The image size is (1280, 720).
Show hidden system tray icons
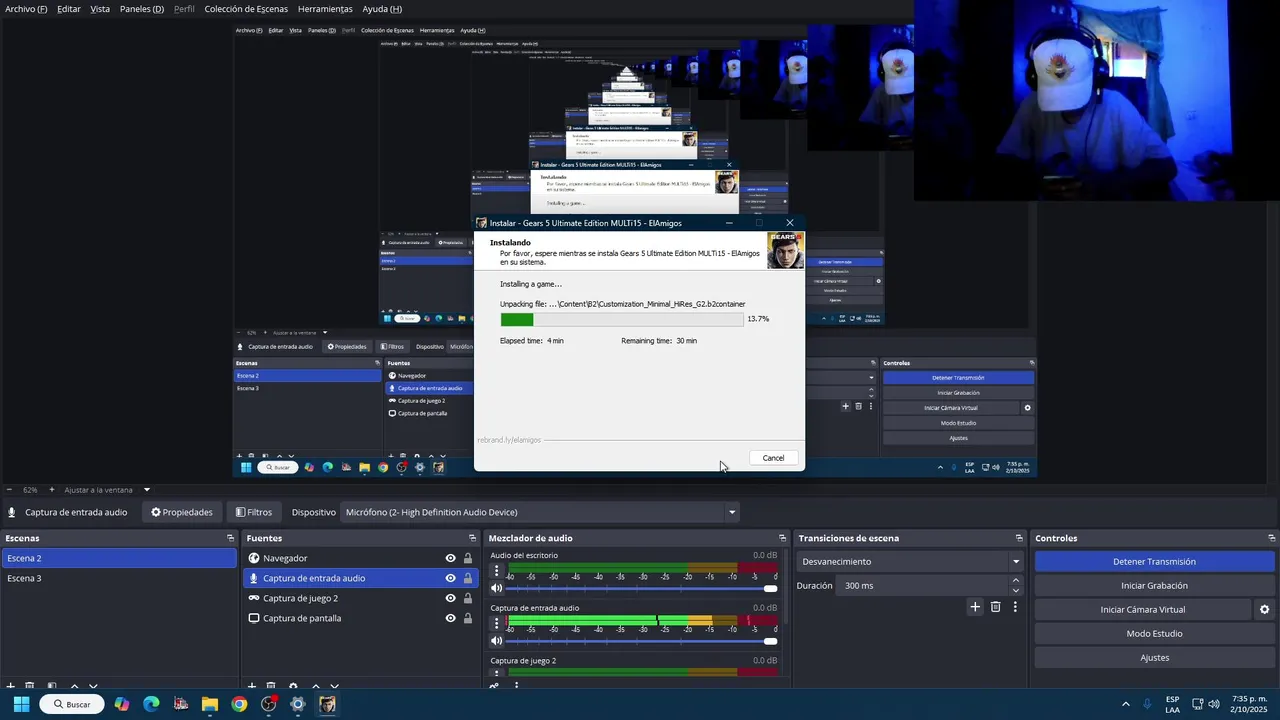click(1125, 704)
